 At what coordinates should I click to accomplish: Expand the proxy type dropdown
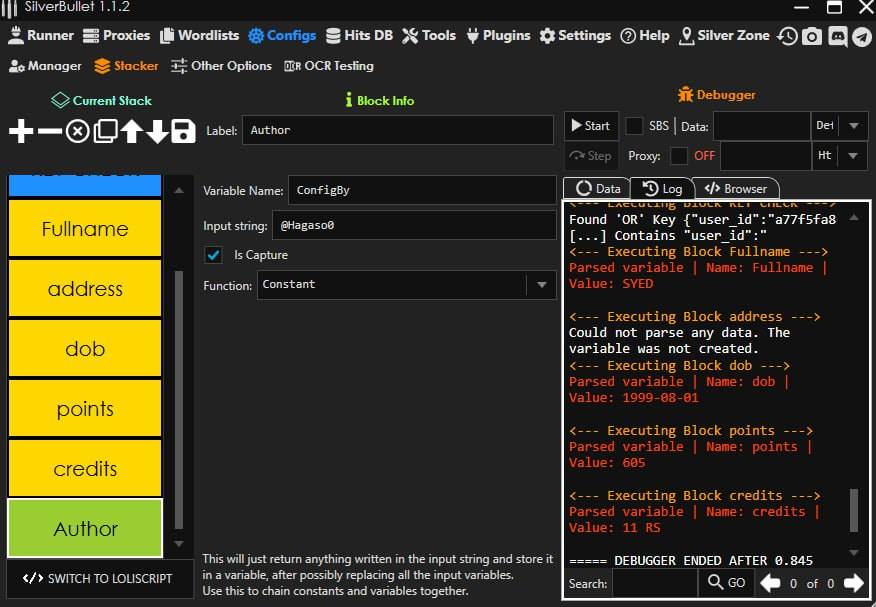coord(853,156)
